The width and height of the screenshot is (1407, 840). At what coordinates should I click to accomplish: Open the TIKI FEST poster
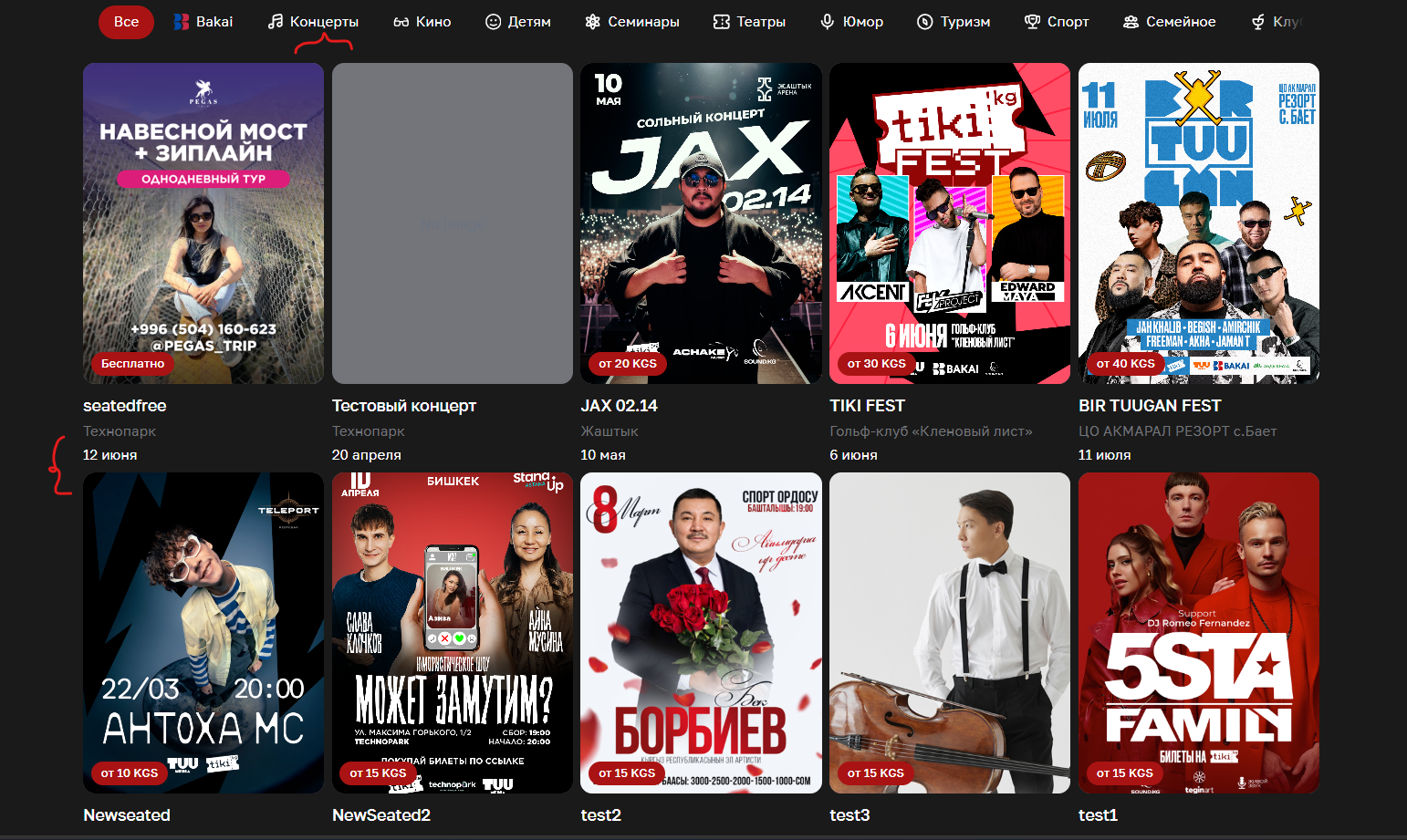click(x=950, y=223)
